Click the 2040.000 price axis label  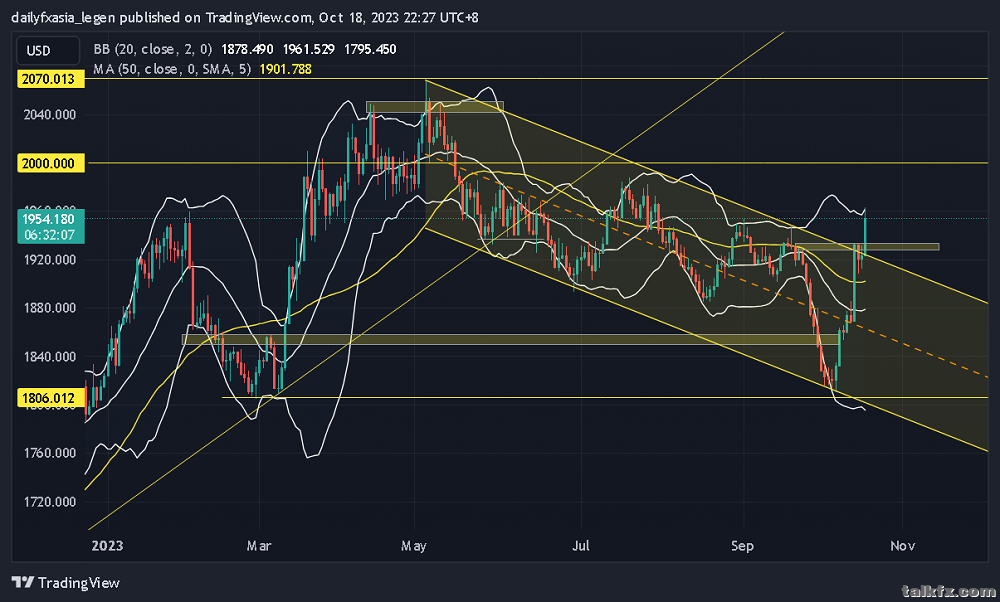pos(50,115)
